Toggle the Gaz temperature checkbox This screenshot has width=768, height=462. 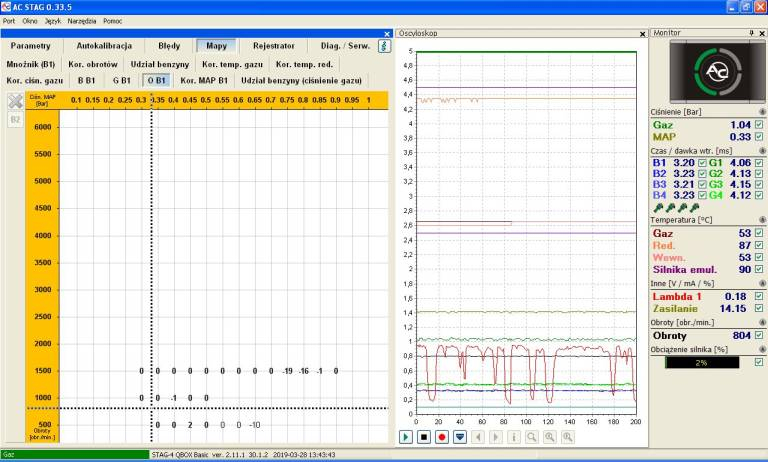point(759,233)
